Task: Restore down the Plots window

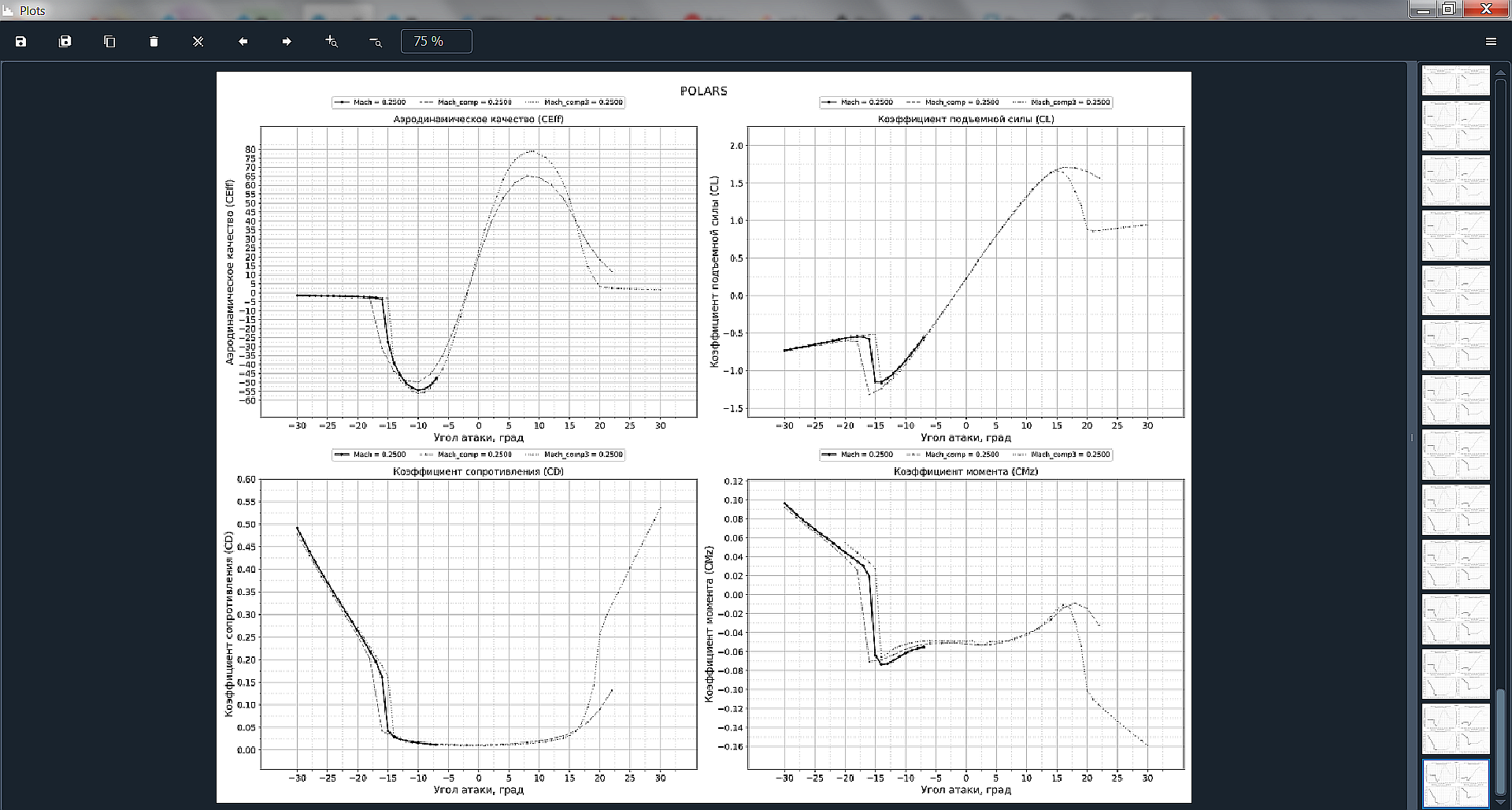Action: (x=1448, y=9)
